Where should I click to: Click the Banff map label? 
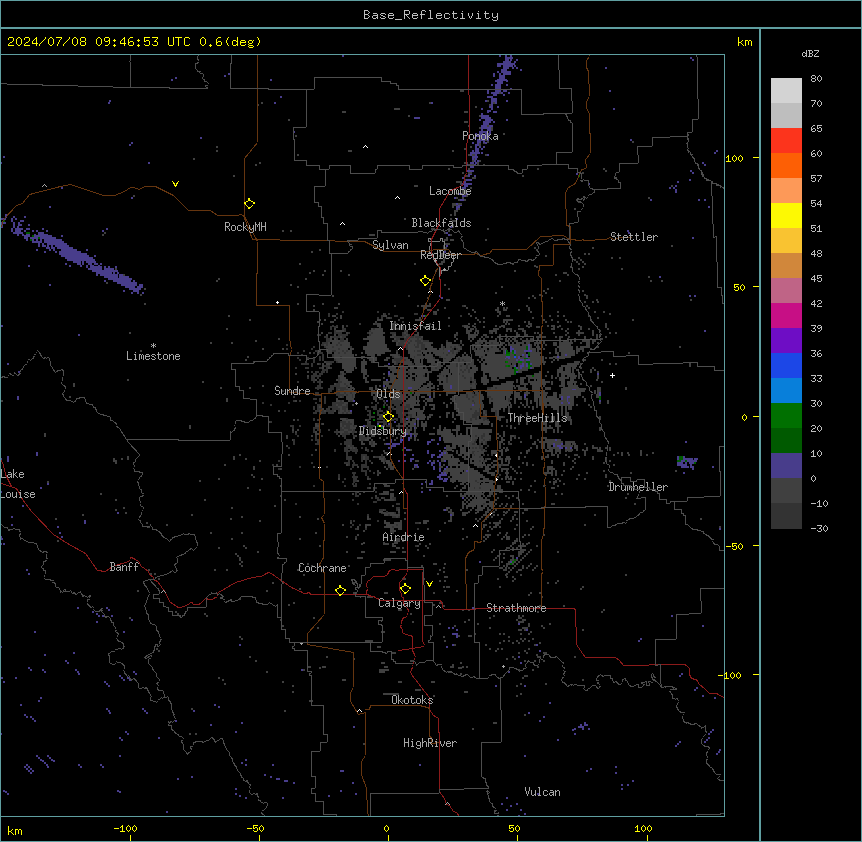[x=124, y=567]
